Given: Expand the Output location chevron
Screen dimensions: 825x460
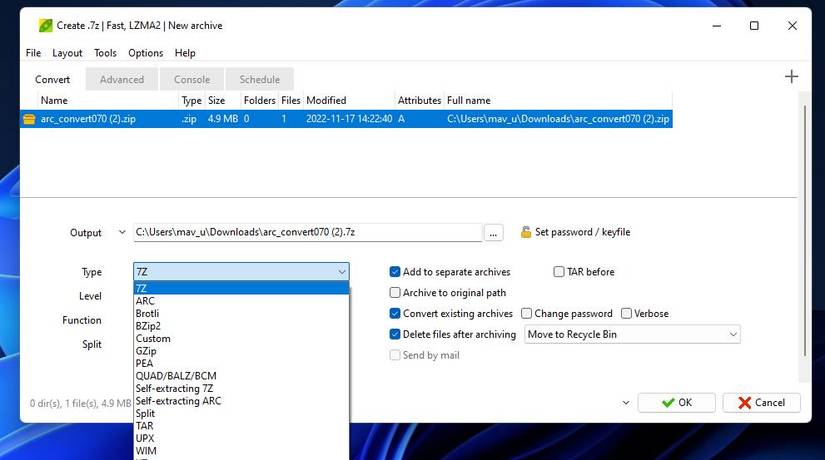Looking at the screenshot, I should point(122,232).
